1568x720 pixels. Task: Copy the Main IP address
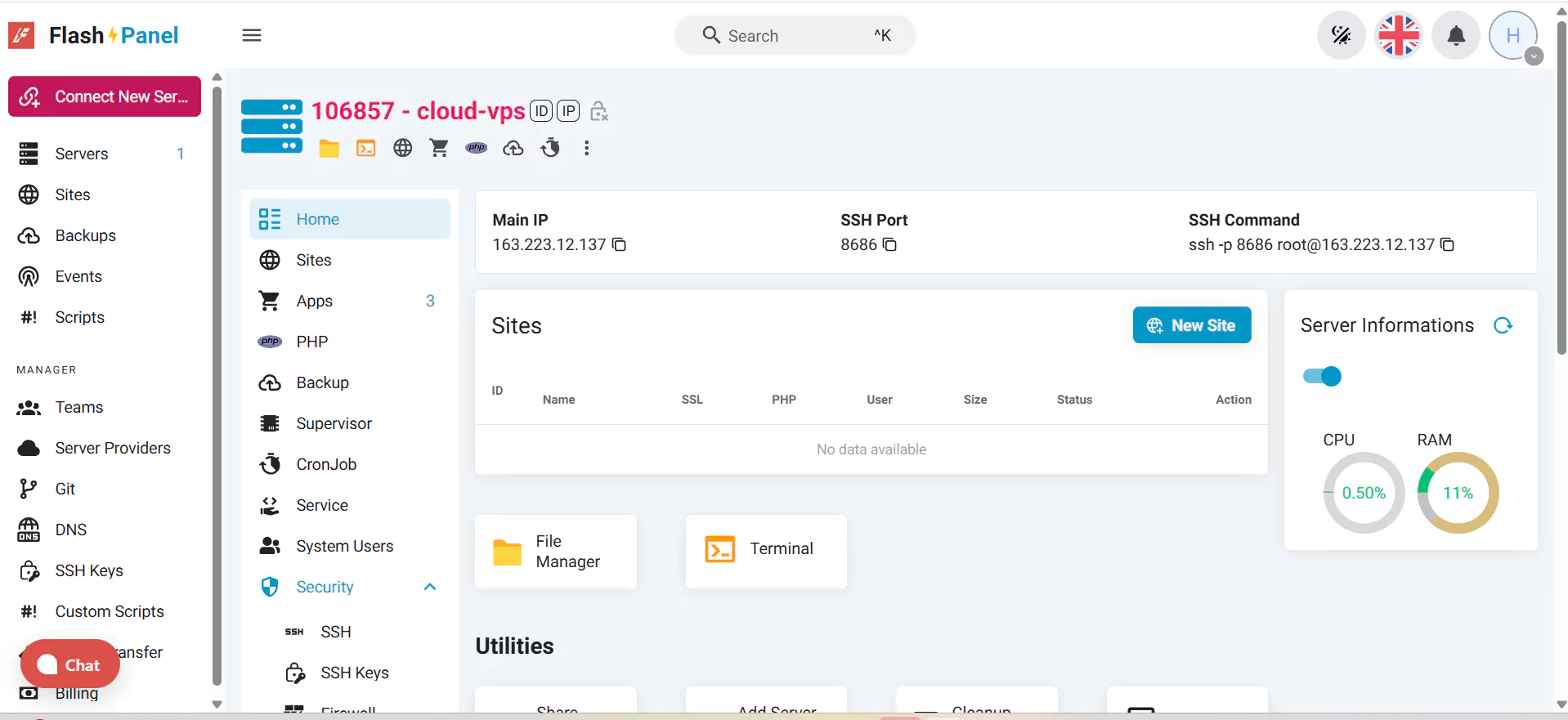[x=620, y=244]
